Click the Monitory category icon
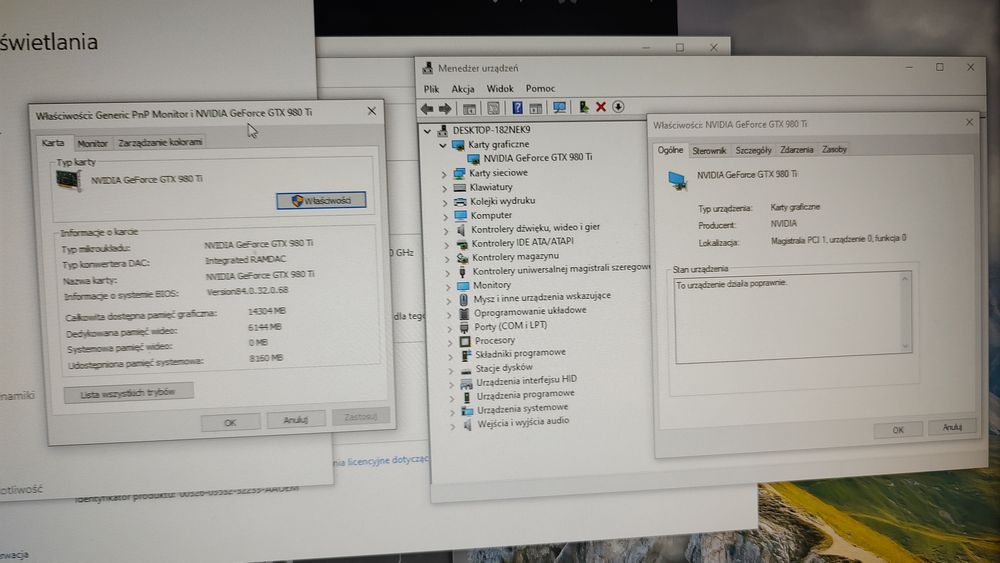1000x563 pixels. point(463,286)
